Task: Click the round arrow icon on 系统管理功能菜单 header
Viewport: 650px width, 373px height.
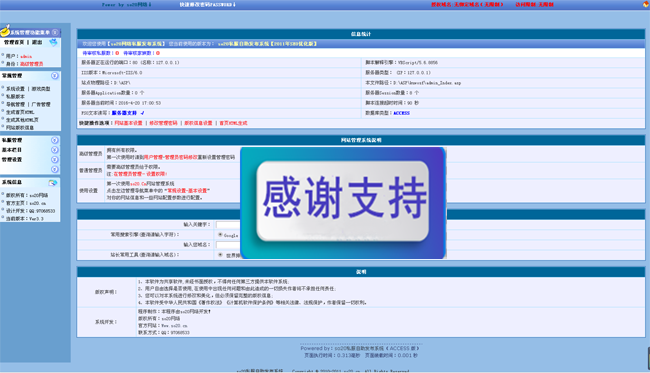Action: pos(55,32)
